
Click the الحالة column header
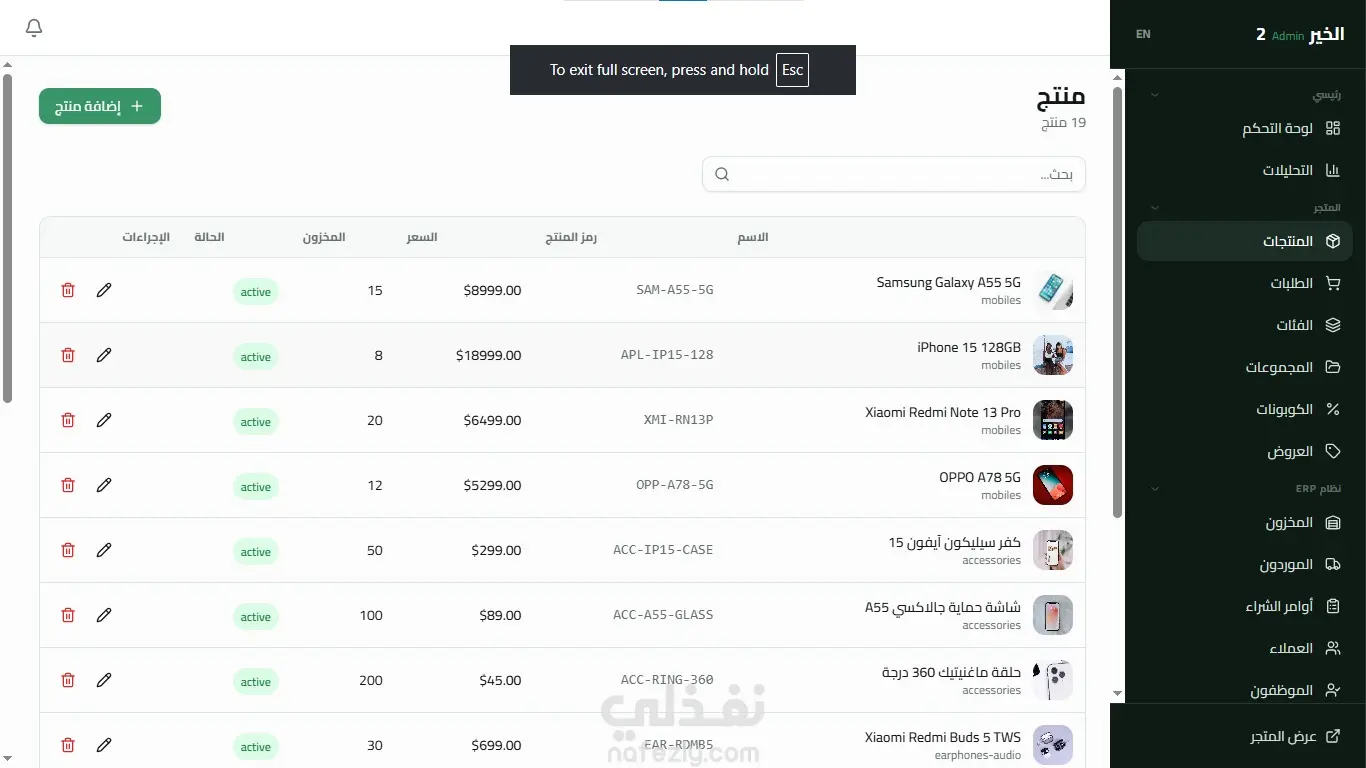pos(209,237)
